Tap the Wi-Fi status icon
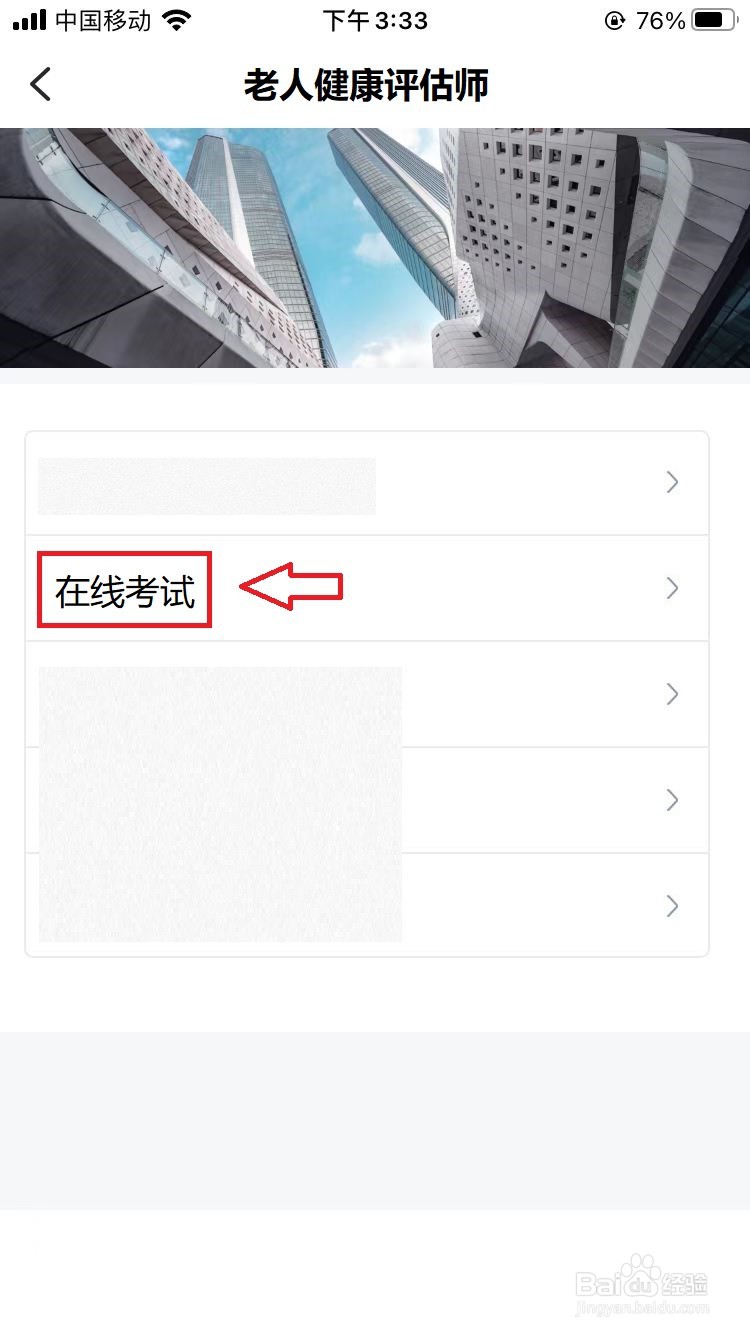The image size is (750, 1334). tap(177, 20)
